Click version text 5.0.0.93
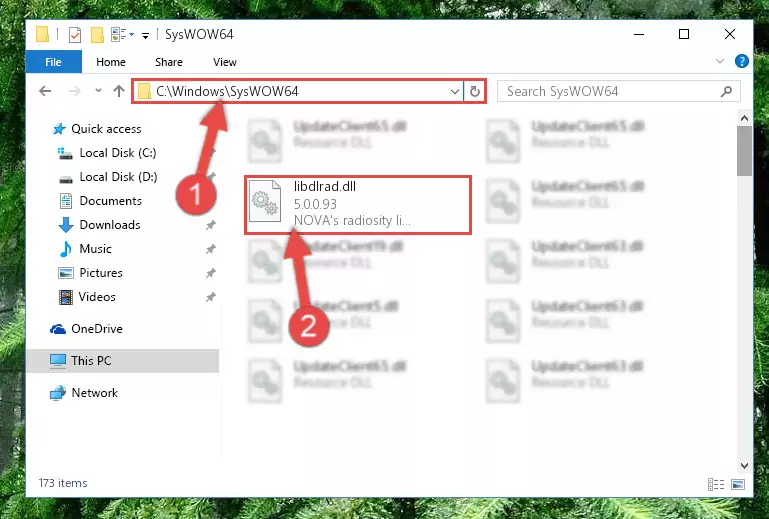The image size is (769, 519). tap(315, 204)
